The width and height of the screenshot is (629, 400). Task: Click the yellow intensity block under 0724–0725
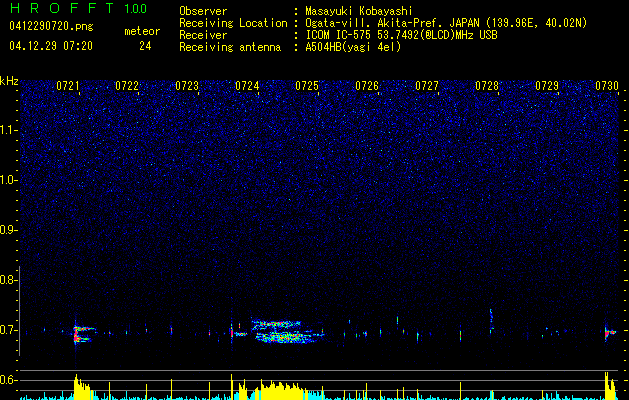point(281,391)
